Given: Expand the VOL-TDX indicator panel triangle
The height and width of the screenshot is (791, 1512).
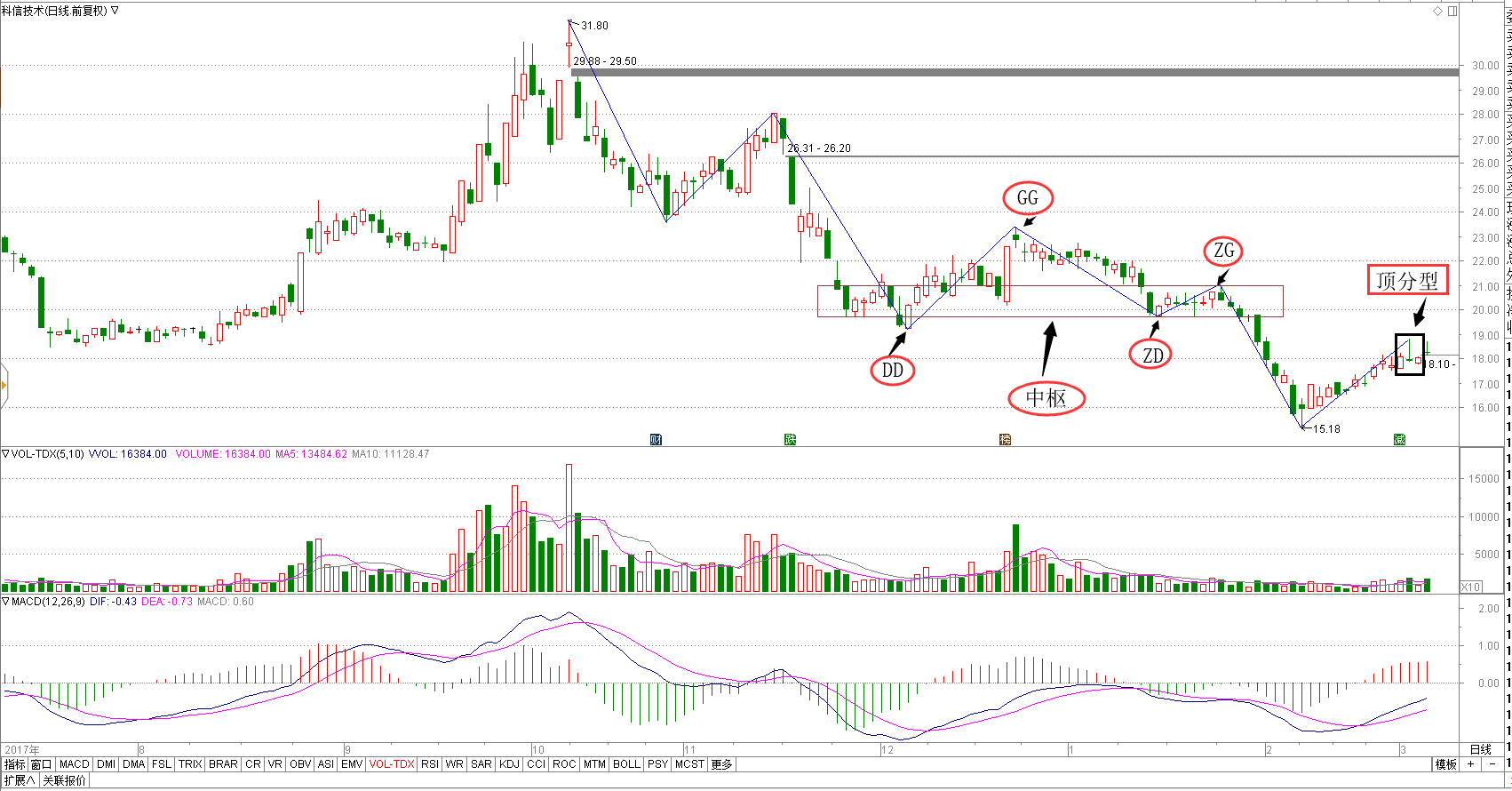Looking at the screenshot, I should click(5, 453).
